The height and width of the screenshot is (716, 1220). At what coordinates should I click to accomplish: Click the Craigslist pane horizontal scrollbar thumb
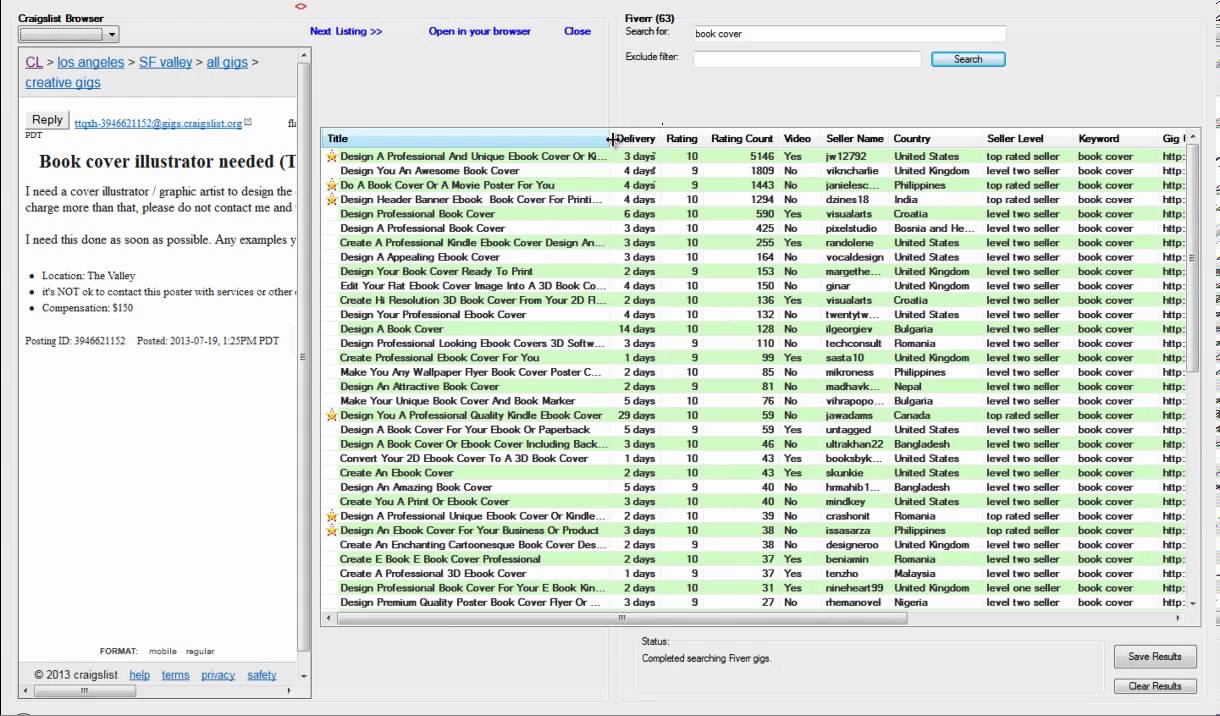tap(84, 690)
